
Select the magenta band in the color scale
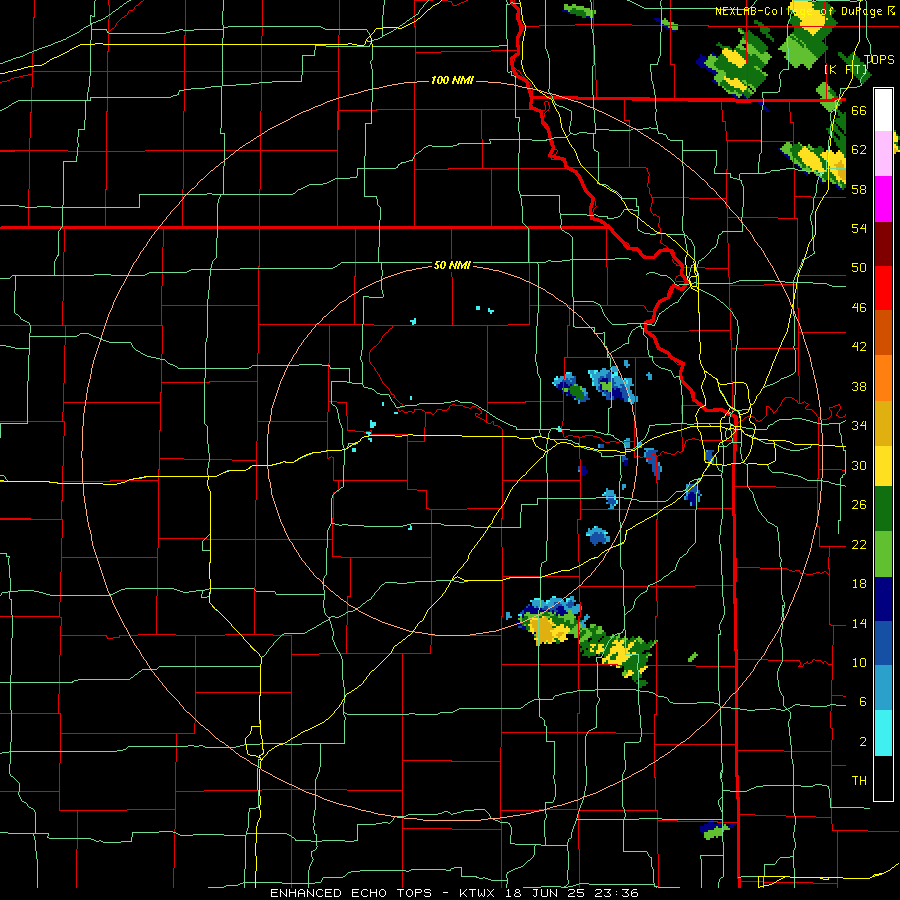pyautogui.click(x=883, y=199)
